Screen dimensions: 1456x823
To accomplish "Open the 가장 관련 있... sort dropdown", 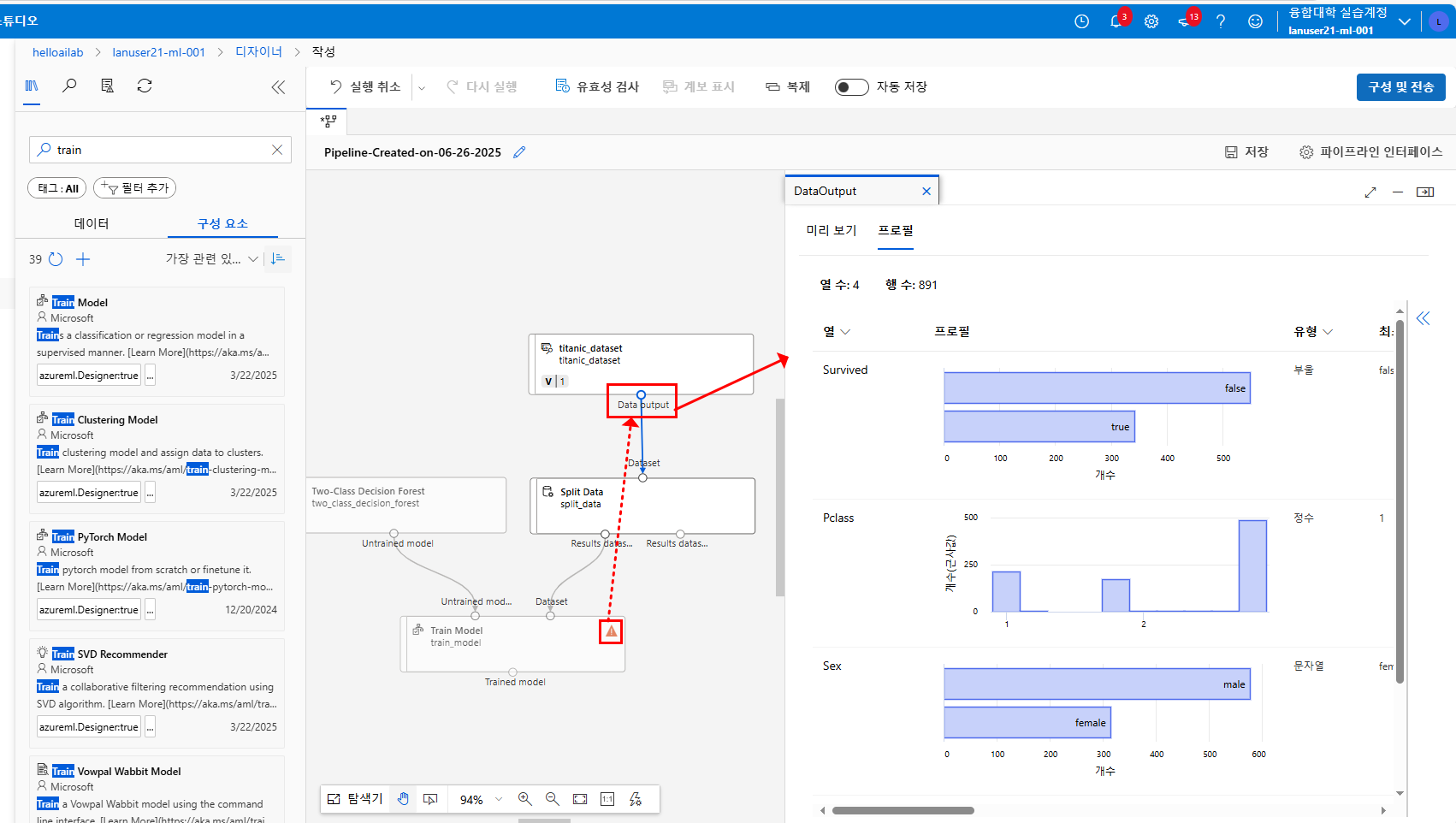I will pos(211,258).
